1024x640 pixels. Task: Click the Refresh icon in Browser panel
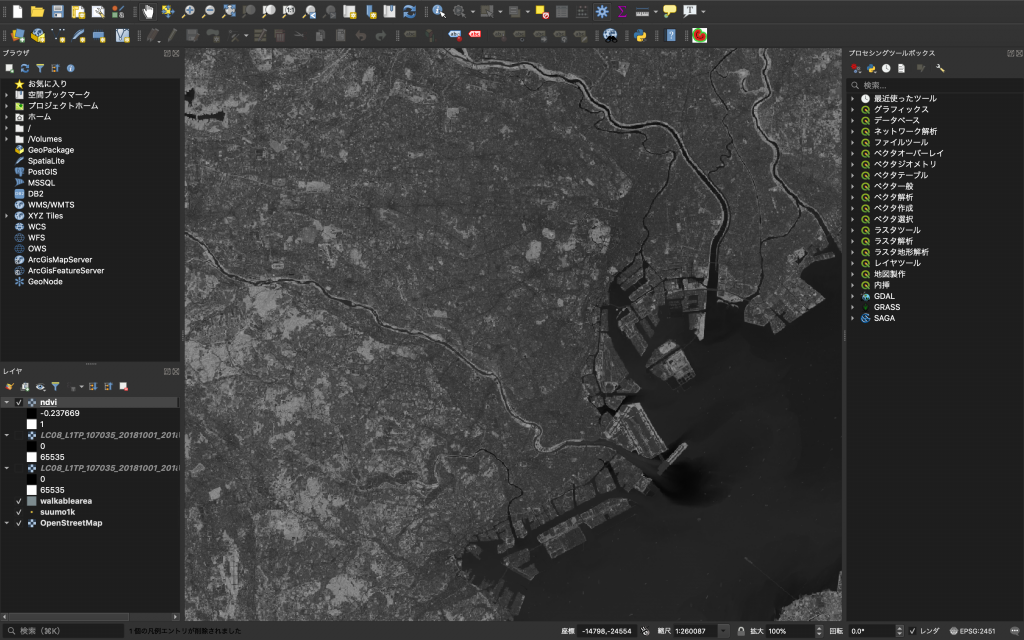pos(25,68)
